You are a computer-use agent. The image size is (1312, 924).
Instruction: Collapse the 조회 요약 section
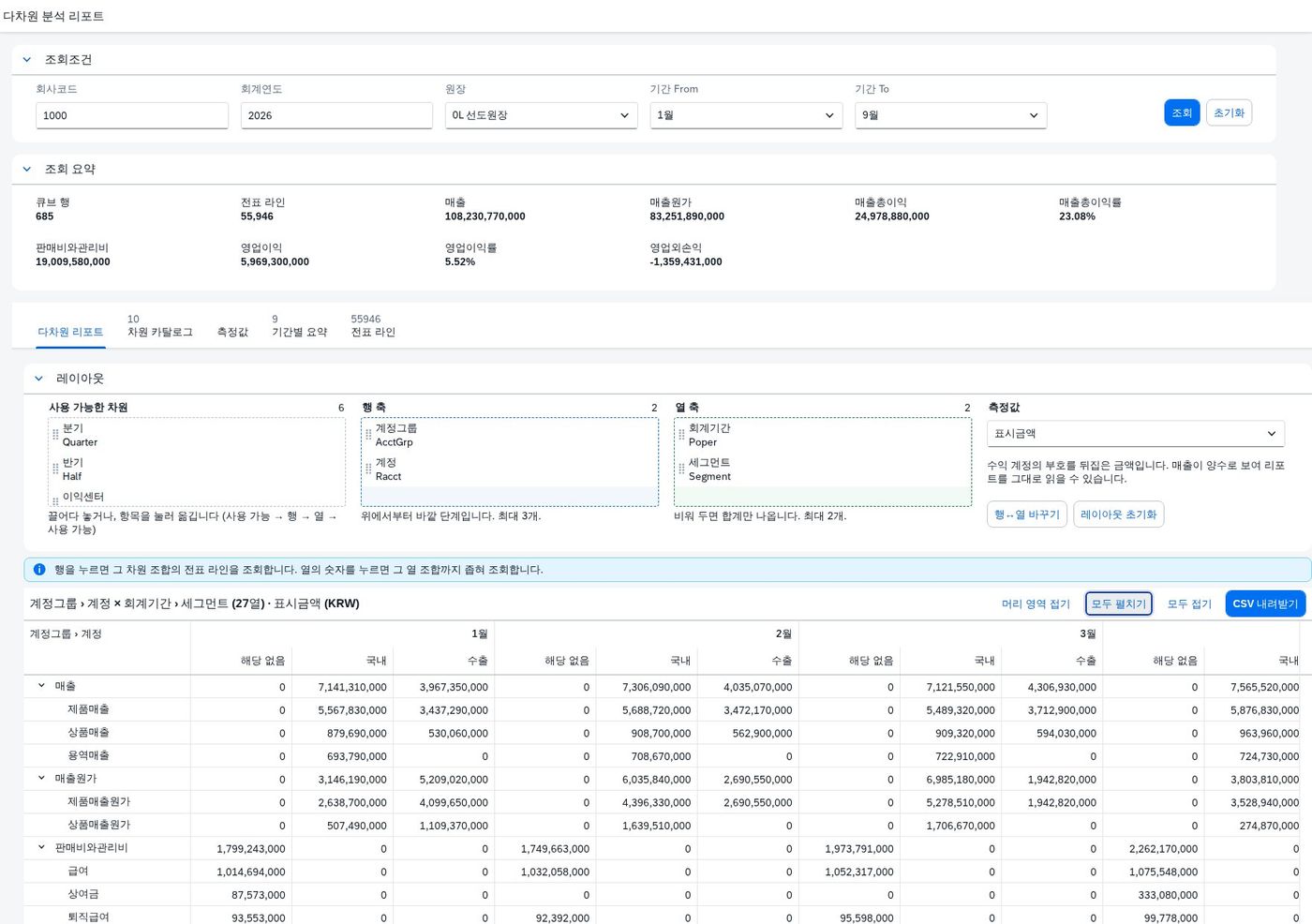click(27, 169)
